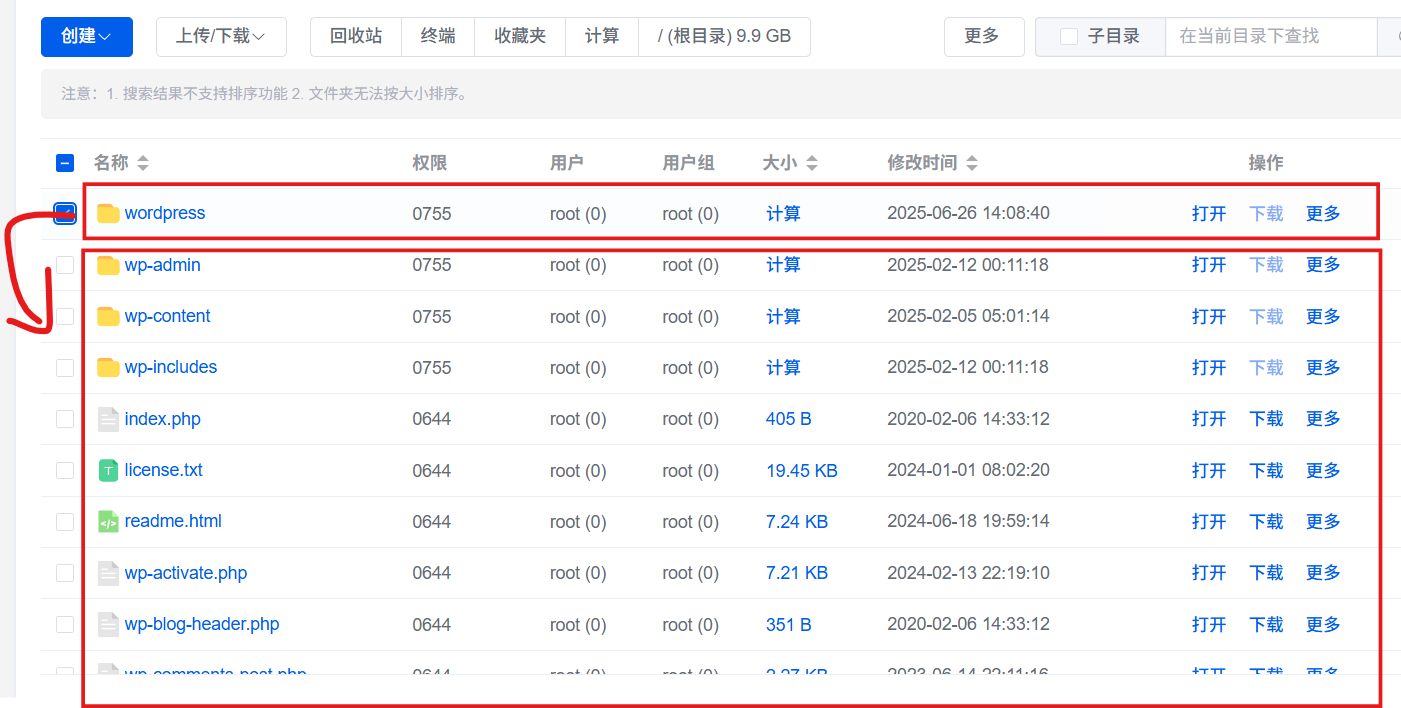This screenshot has width=1401, height=708.
Task: Expand the 上传/下载 dropdown
Action: pos(221,36)
